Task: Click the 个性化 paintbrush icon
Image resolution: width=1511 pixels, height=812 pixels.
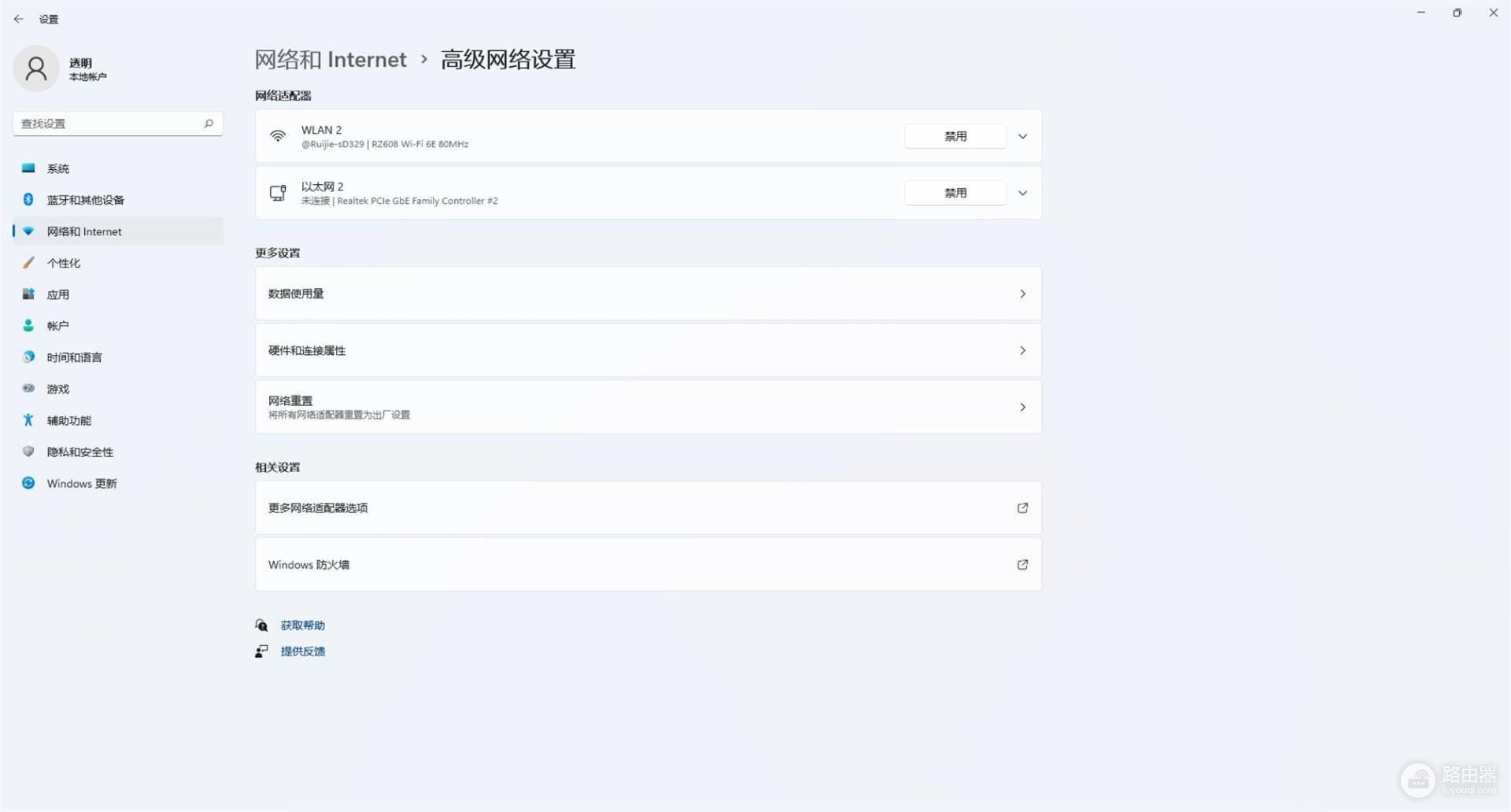Action: [x=28, y=263]
